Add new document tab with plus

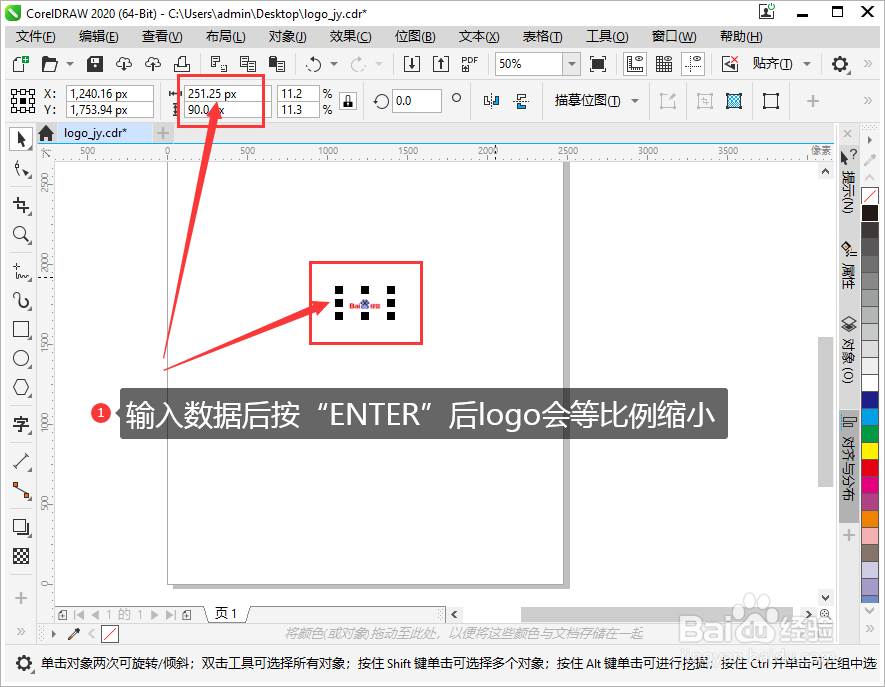click(x=163, y=133)
